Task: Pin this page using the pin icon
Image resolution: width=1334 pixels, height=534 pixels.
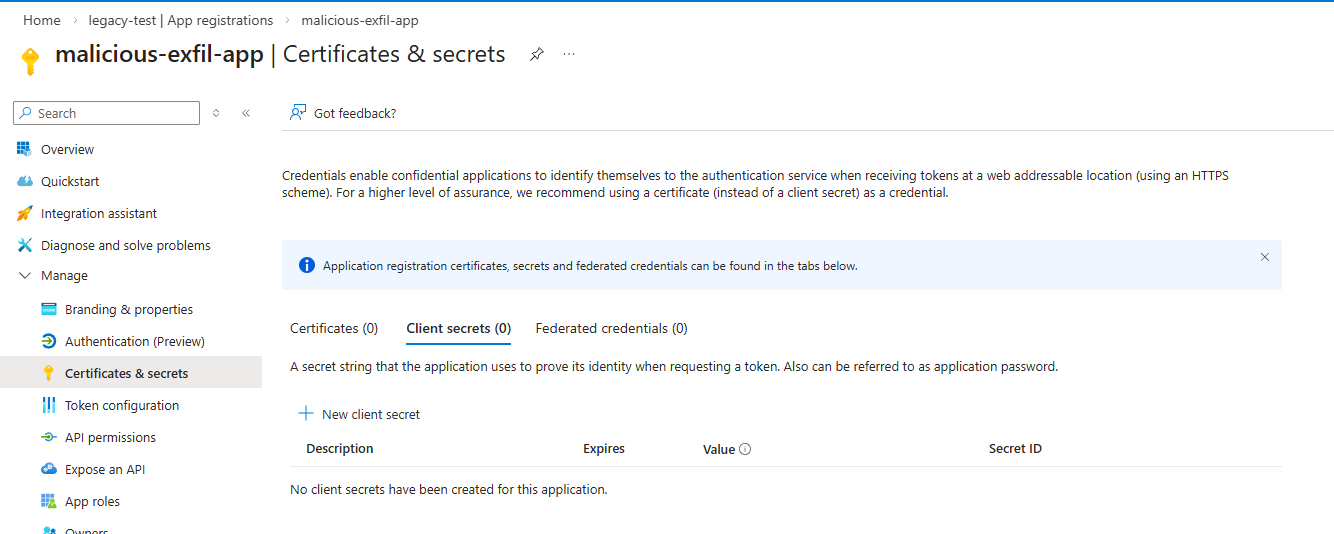Action: click(537, 54)
